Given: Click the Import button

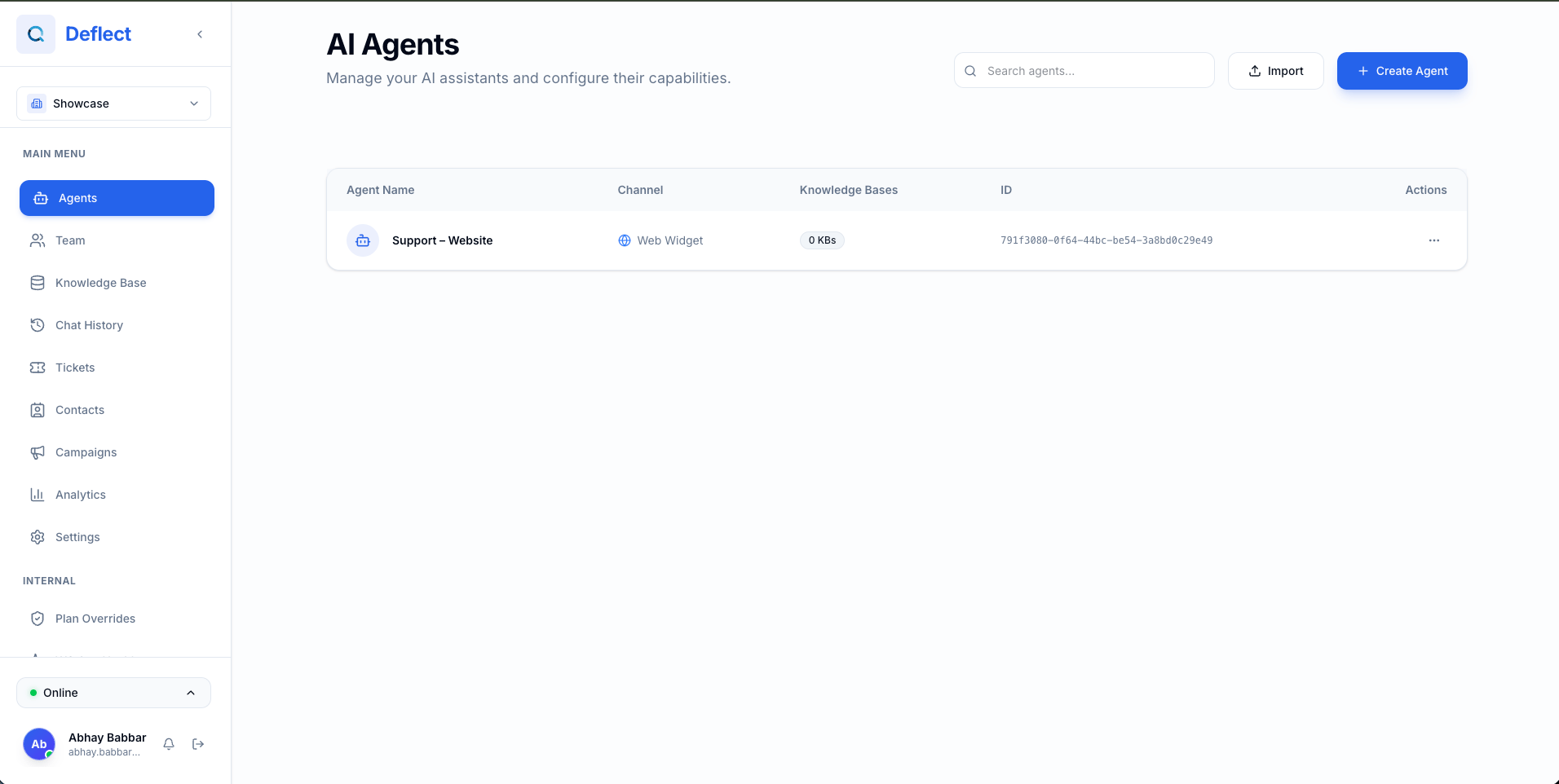Looking at the screenshot, I should (x=1276, y=71).
